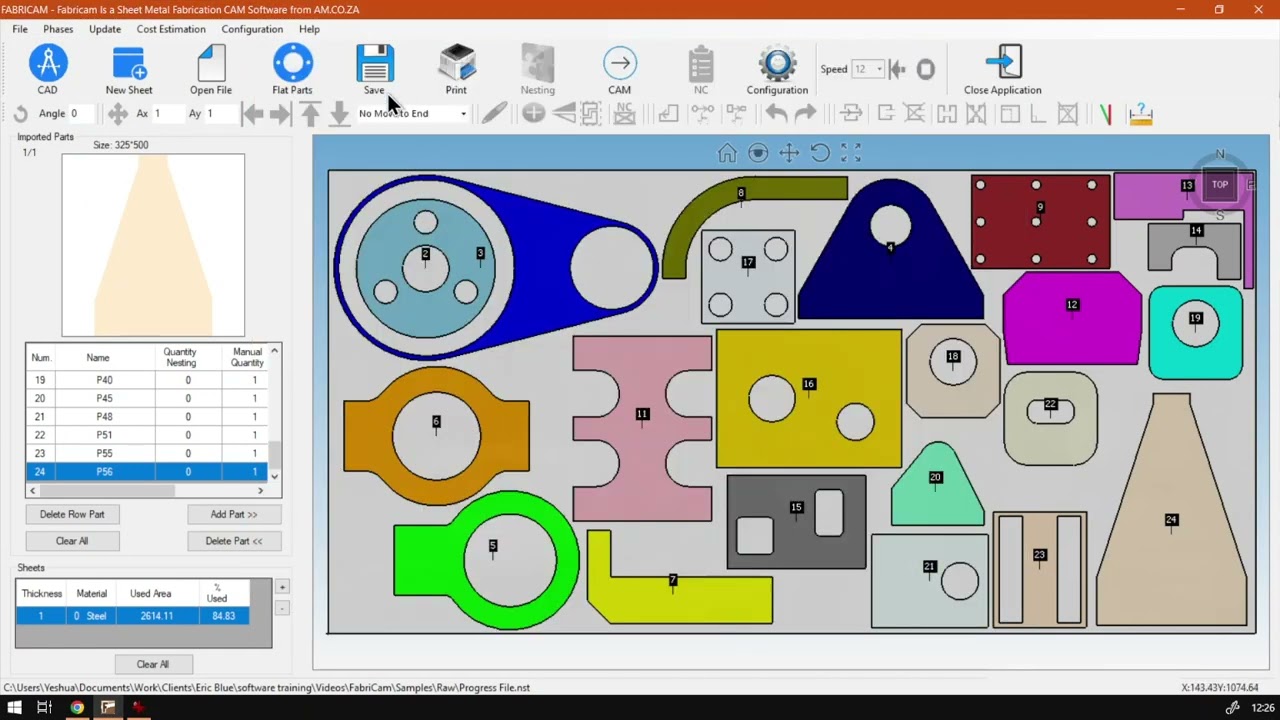Click the Close Application icon

(1003, 64)
